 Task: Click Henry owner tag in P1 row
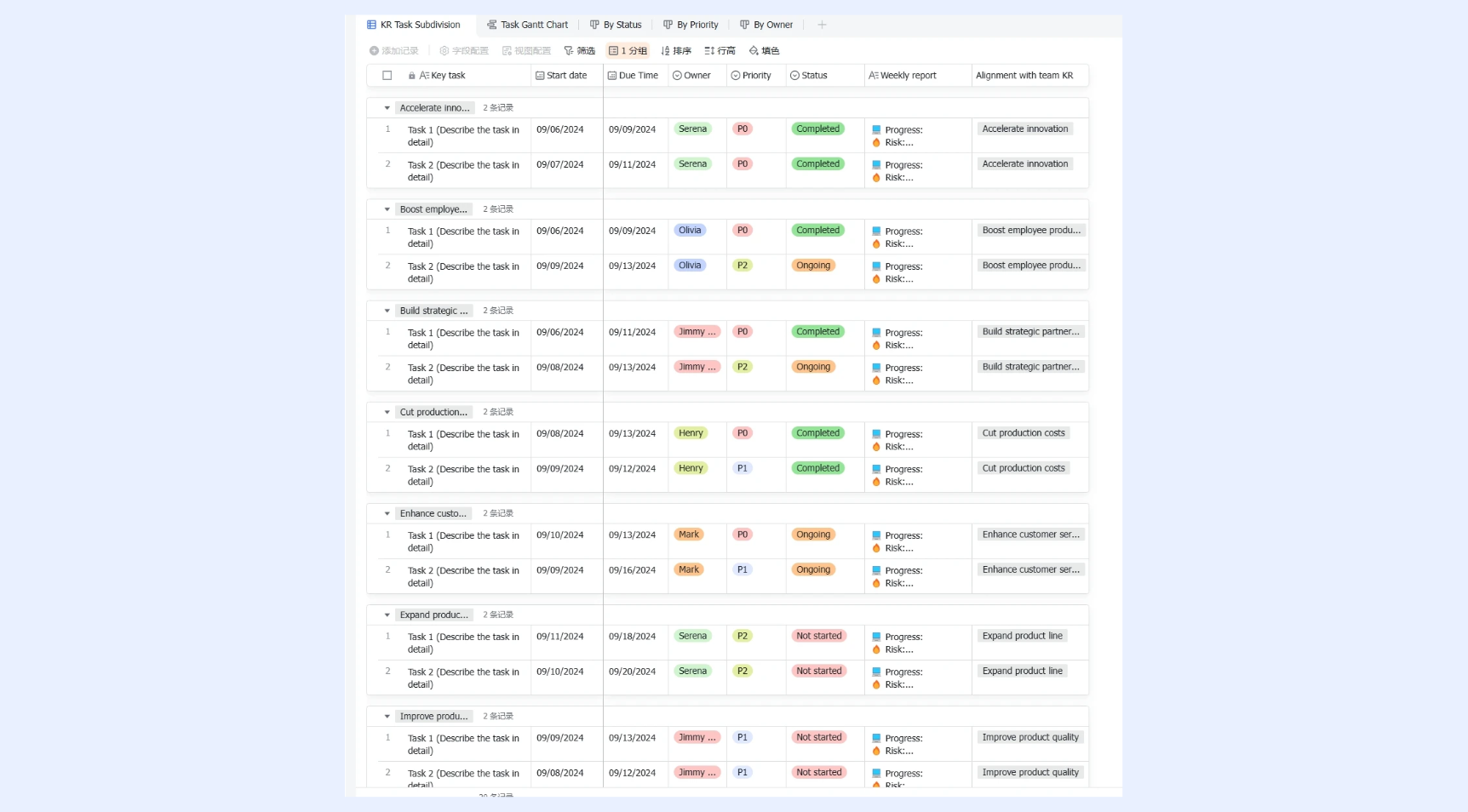pyautogui.click(x=691, y=468)
